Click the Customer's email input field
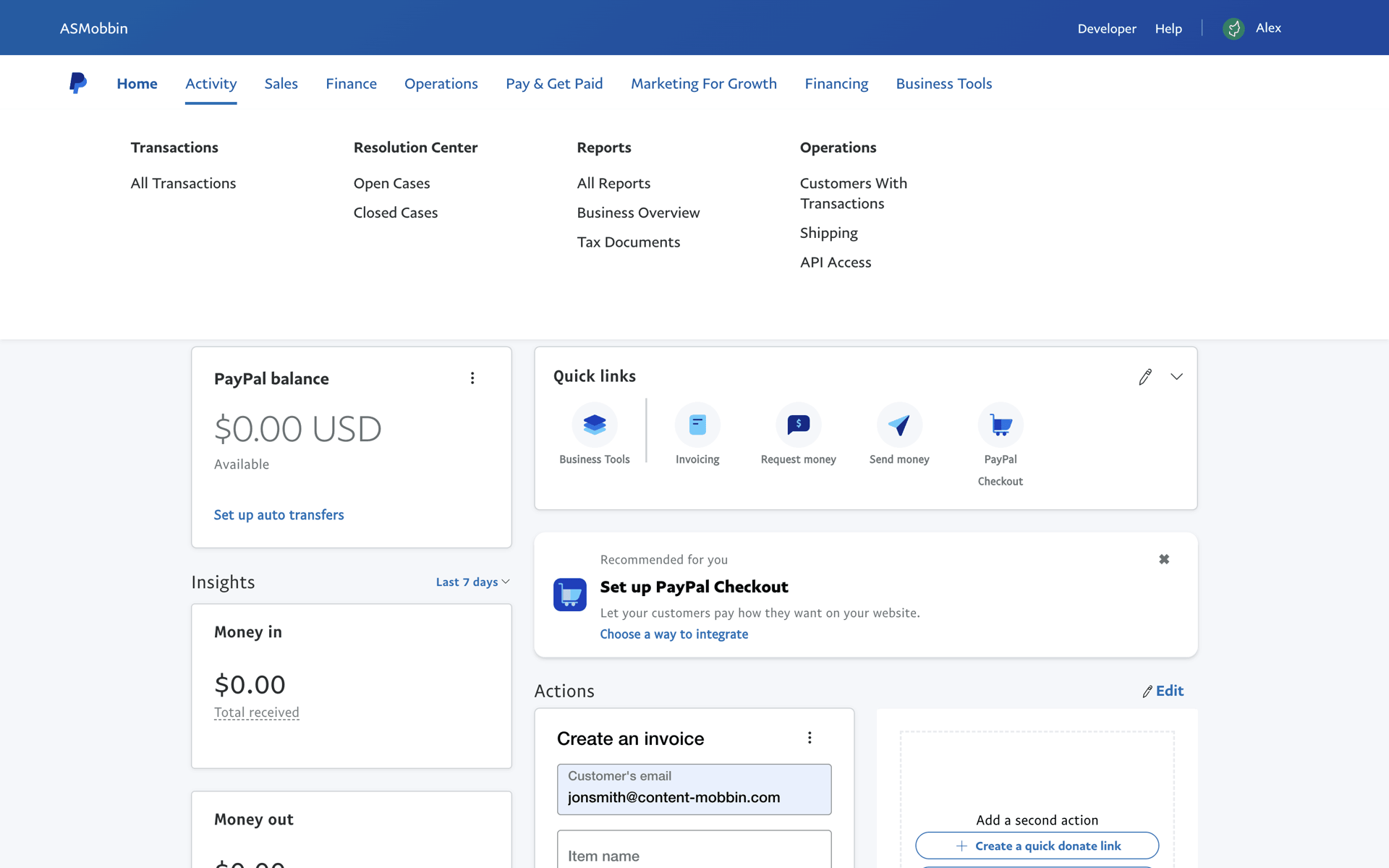The image size is (1389, 868). tap(694, 789)
